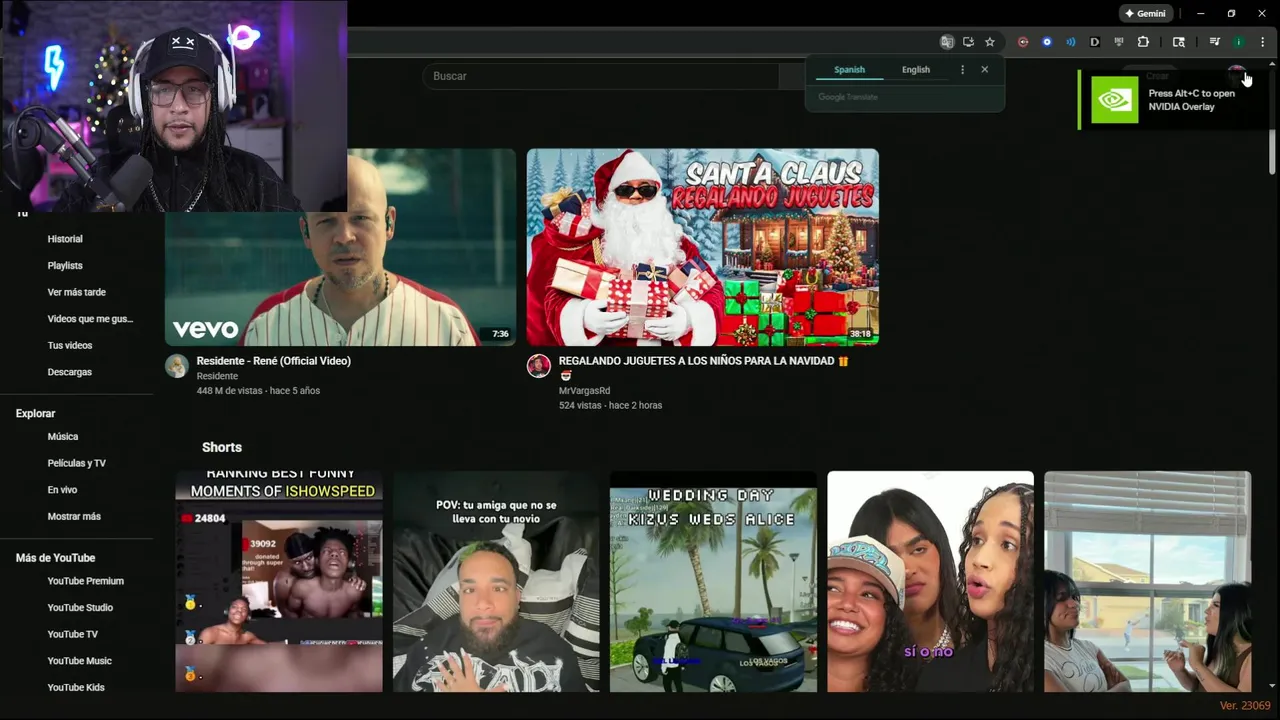Open YouTube Premium link
Image resolution: width=1280 pixels, height=720 pixels.
coord(85,581)
